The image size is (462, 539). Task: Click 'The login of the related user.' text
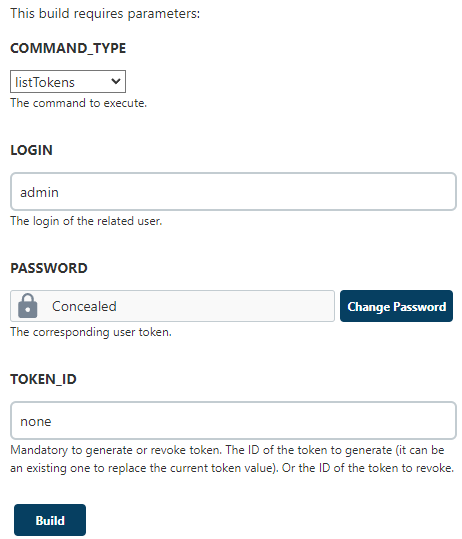[86, 221]
